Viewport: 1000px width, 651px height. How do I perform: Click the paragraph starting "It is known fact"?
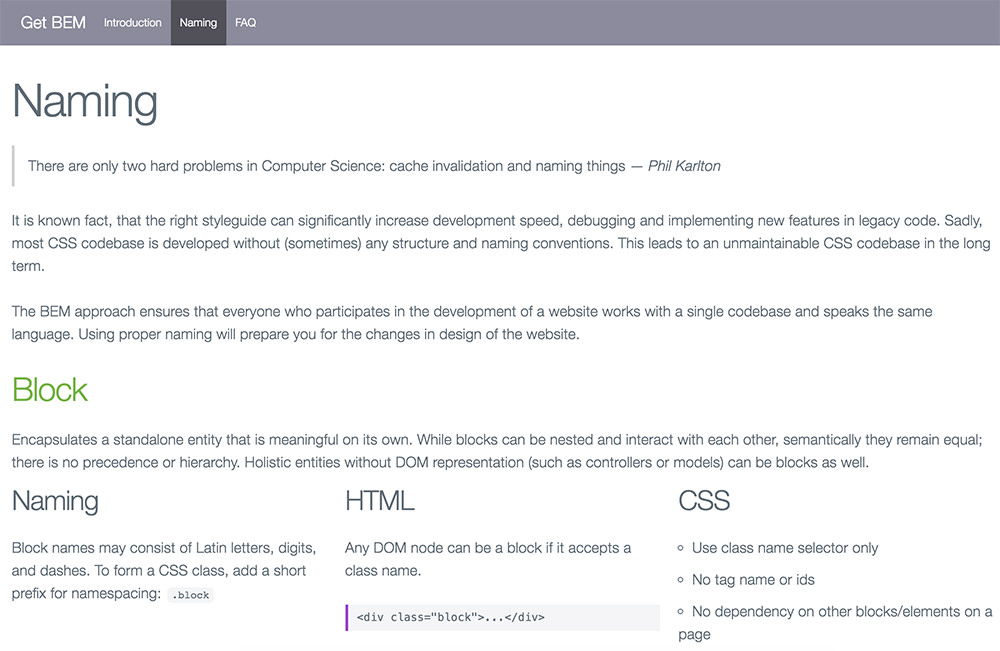500,243
